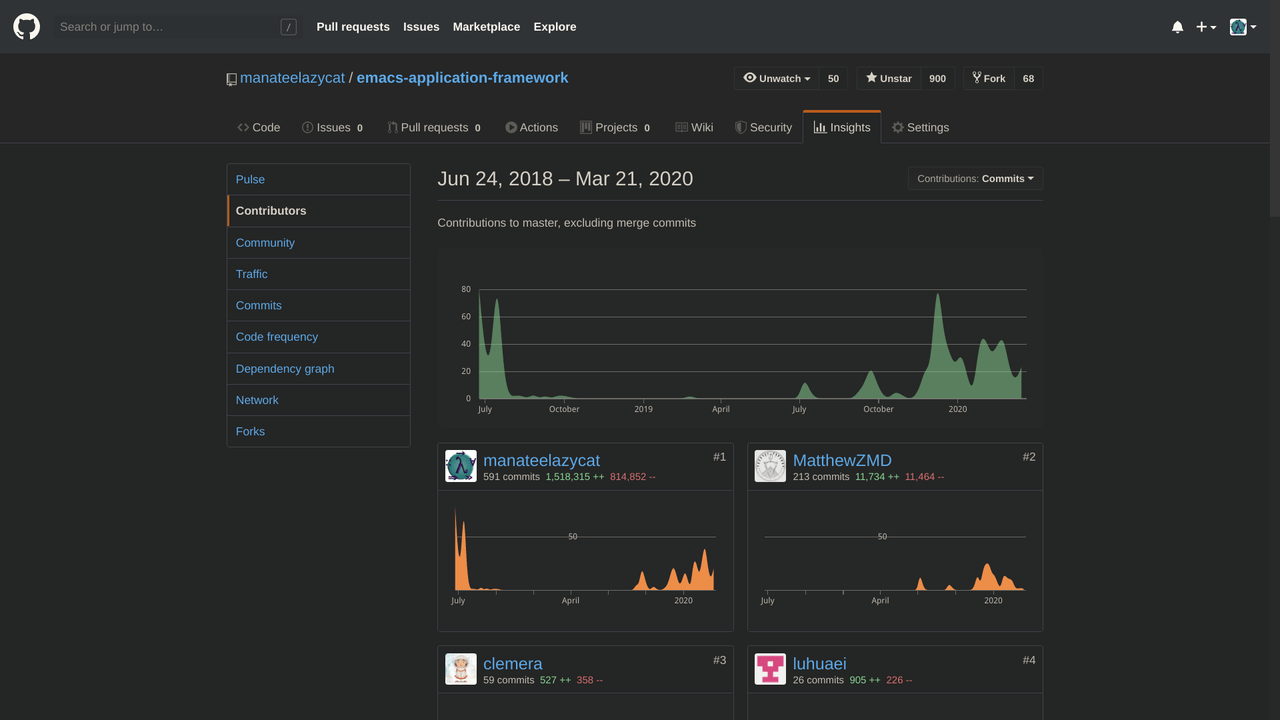Open emacs-application-framework repository link
The height and width of the screenshot is (720, 1280).
(x=462, y=78)
